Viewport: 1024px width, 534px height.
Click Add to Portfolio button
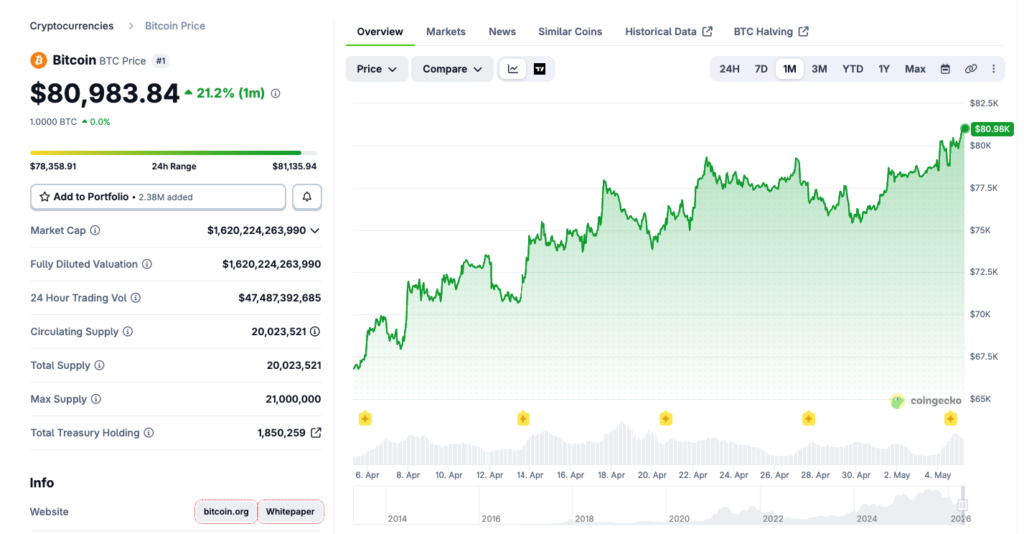[x=158, y=196]
